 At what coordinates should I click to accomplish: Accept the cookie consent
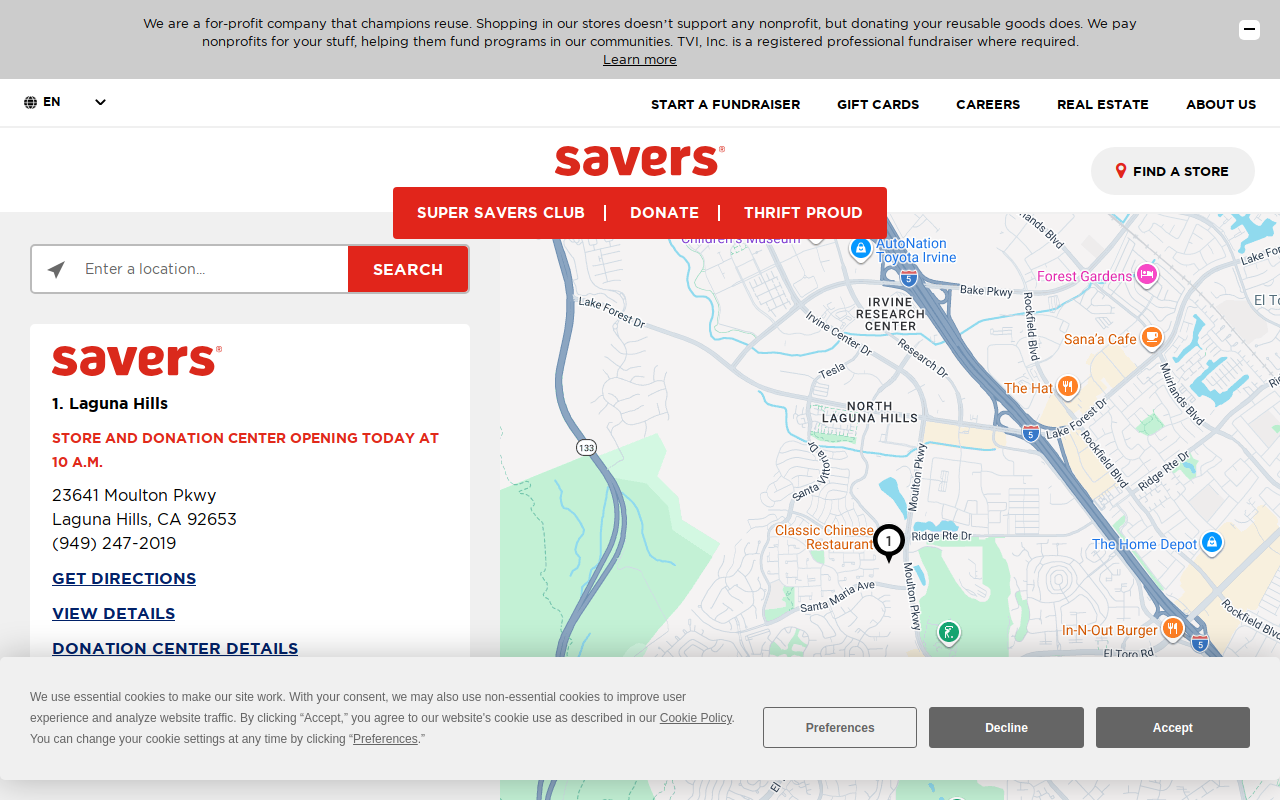click(1172, 728)
